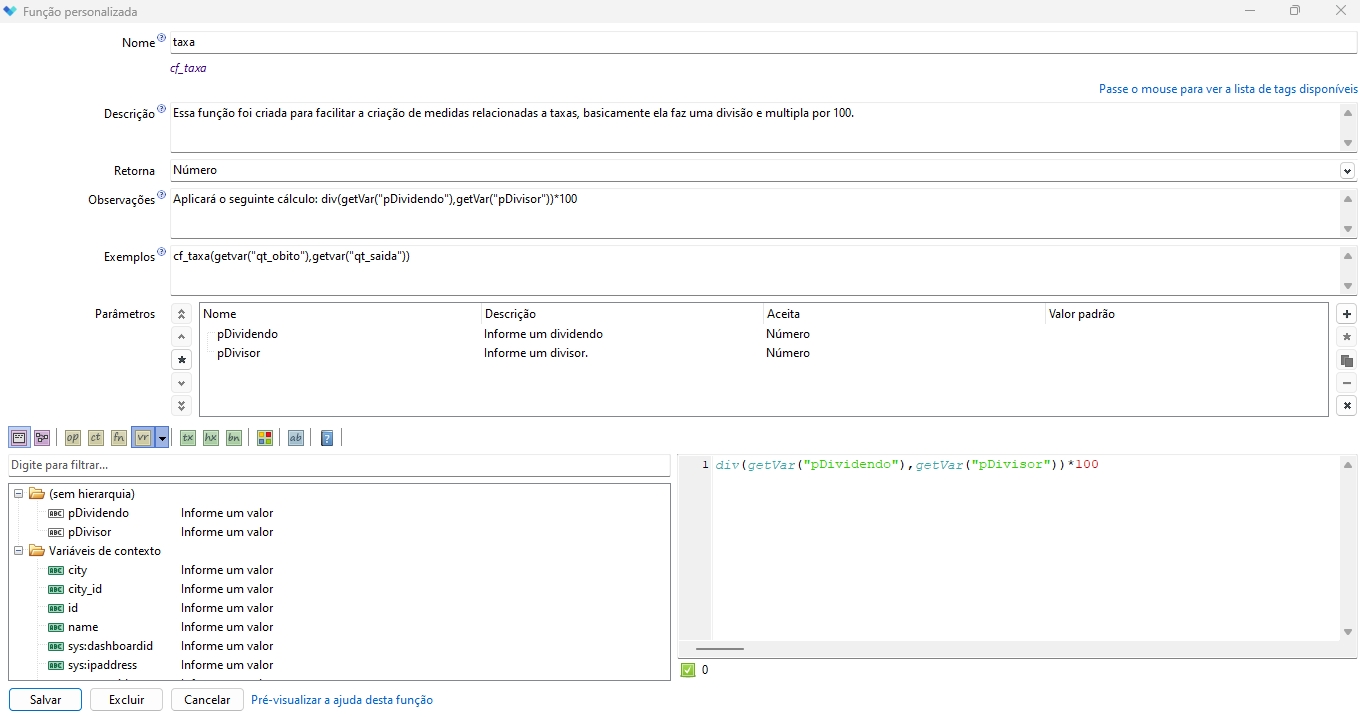Toggle the 'vr' variables filter button
The height and width of the screenshot is (717, 1360).
click(x=142, y=438)
